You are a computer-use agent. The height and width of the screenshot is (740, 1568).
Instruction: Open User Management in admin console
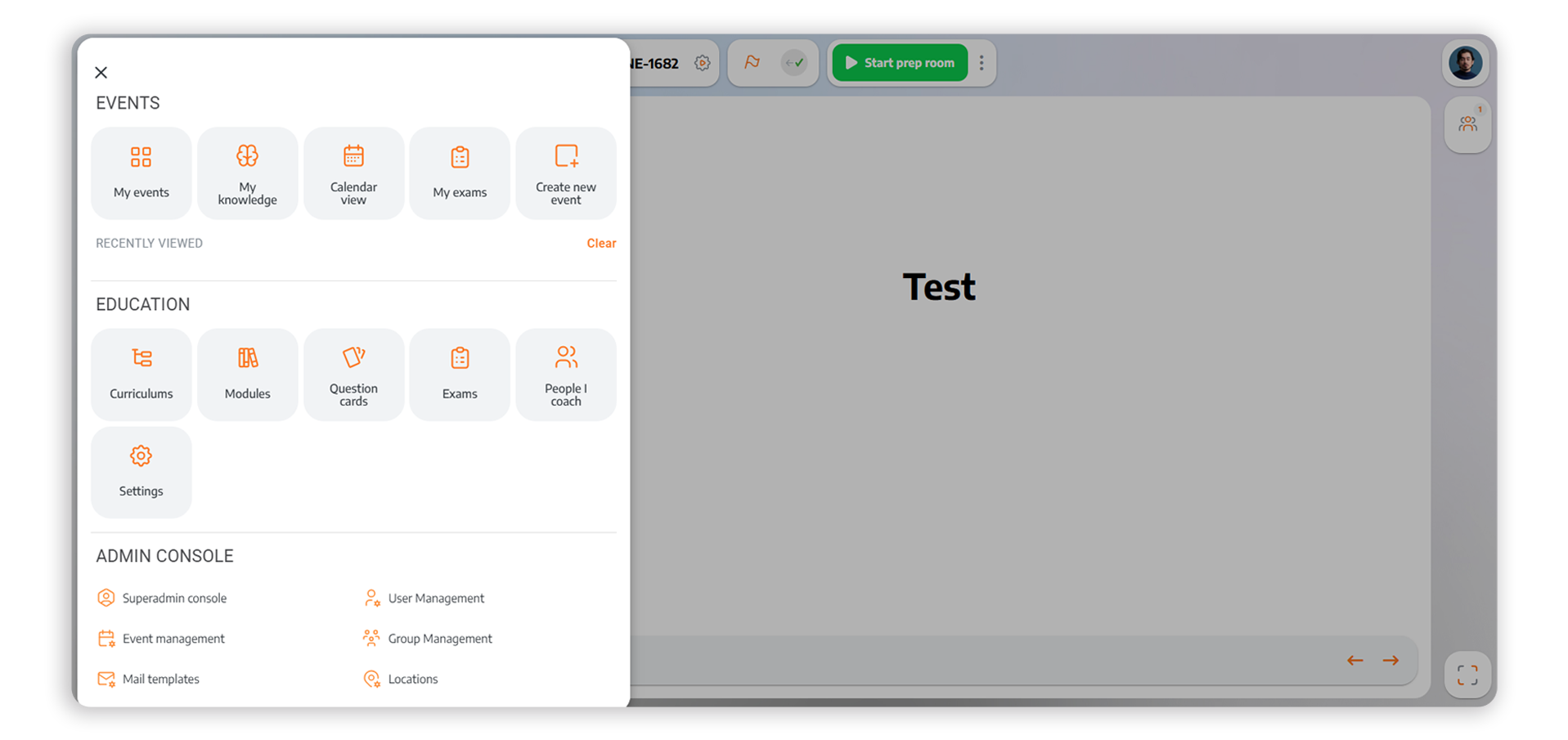tap(435, 599)
